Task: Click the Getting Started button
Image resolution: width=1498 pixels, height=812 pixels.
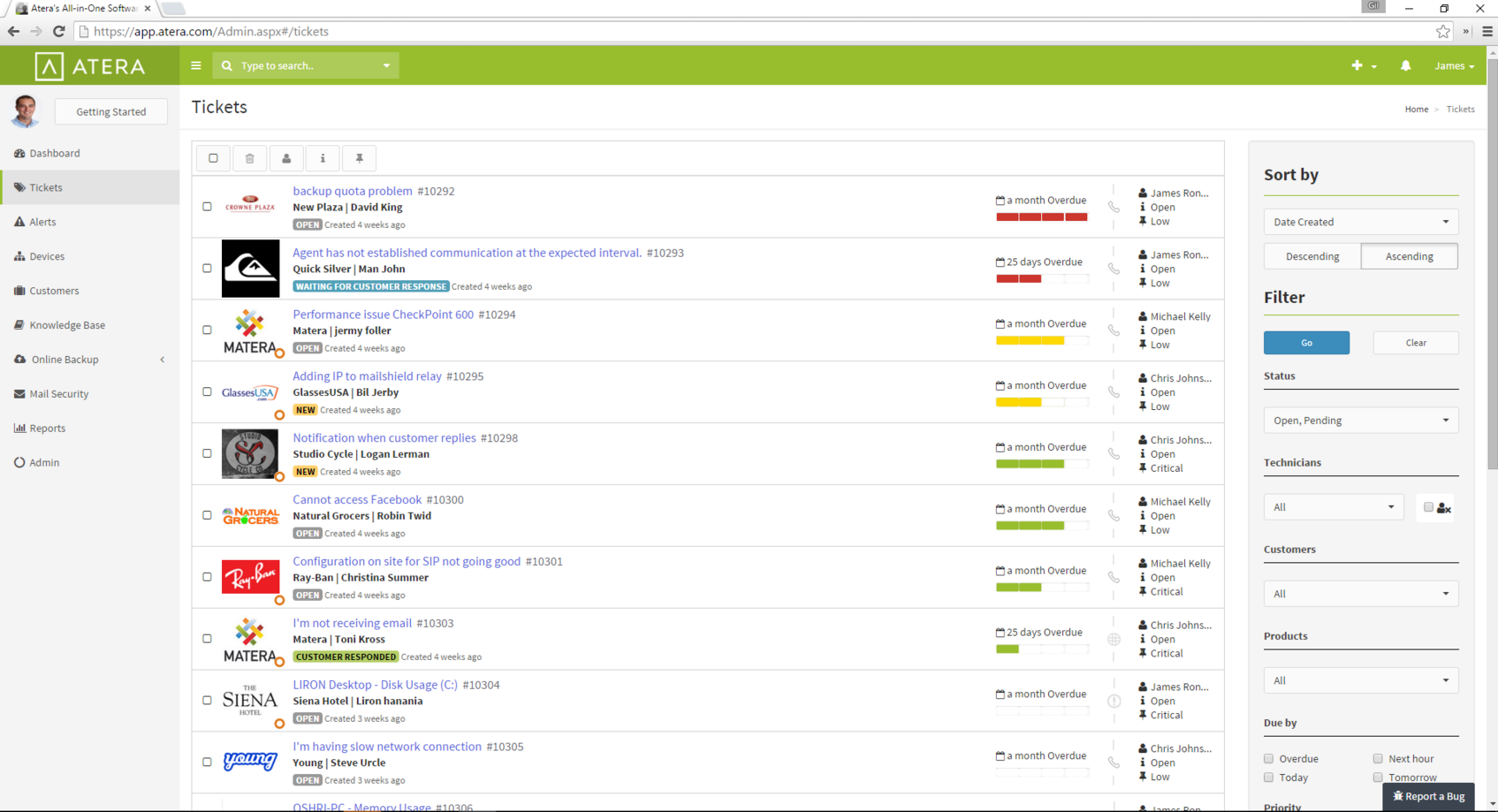Action: click(111, 111)
